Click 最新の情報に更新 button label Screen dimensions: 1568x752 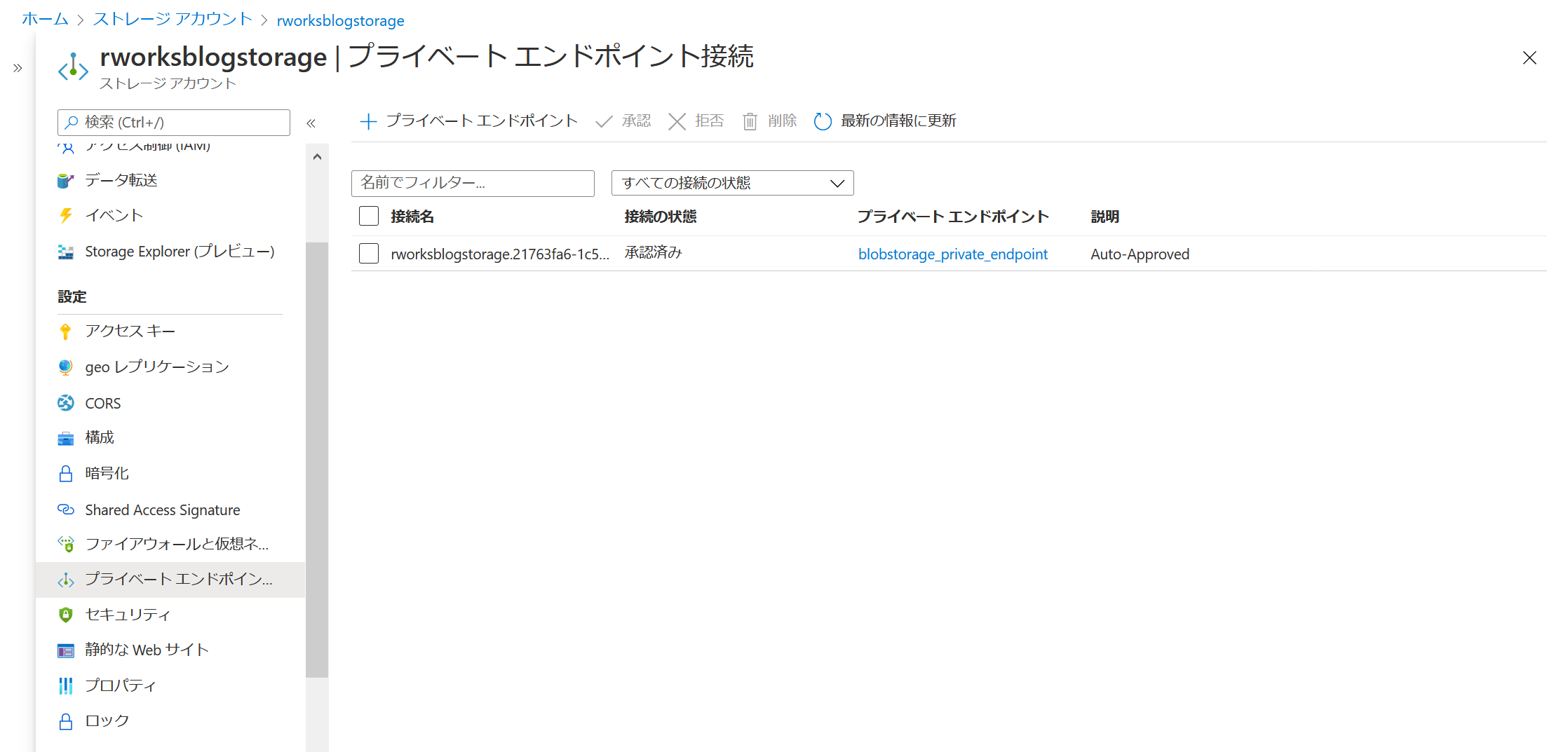898,121
